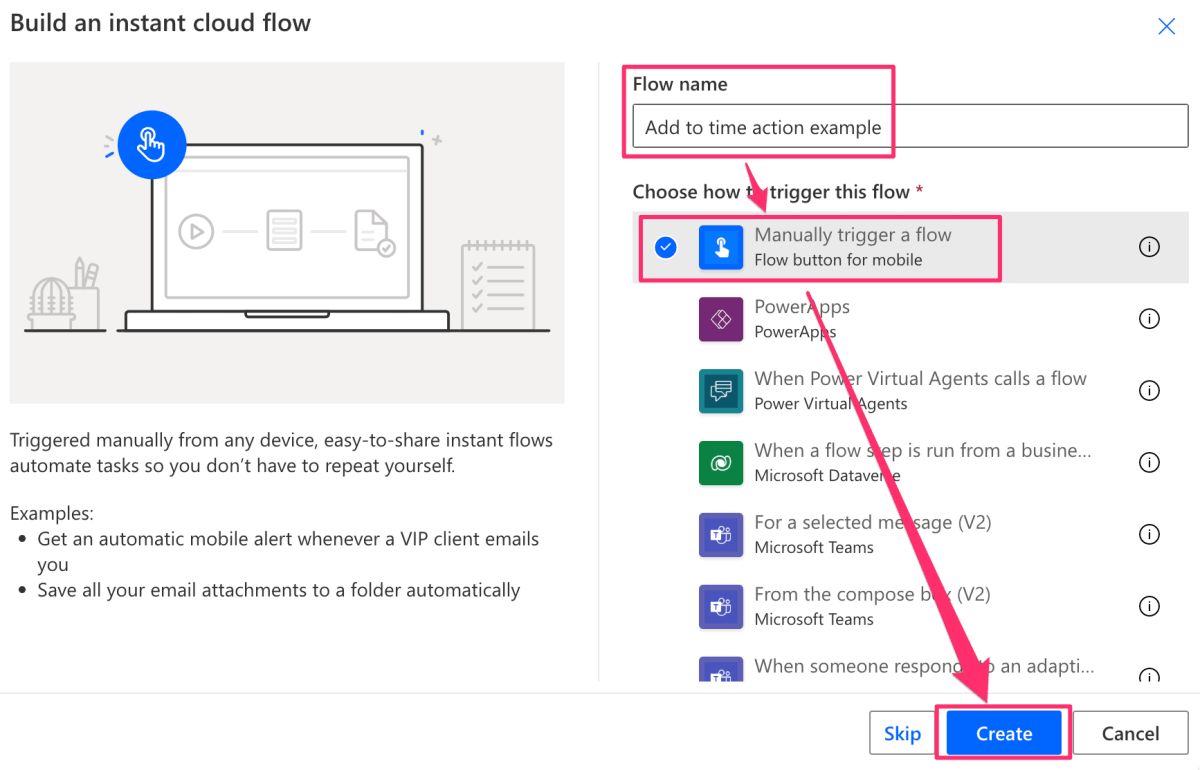Click the Microsoft Dataverse trigger icon
1200x770 pixels.
[x=722, y=462]
